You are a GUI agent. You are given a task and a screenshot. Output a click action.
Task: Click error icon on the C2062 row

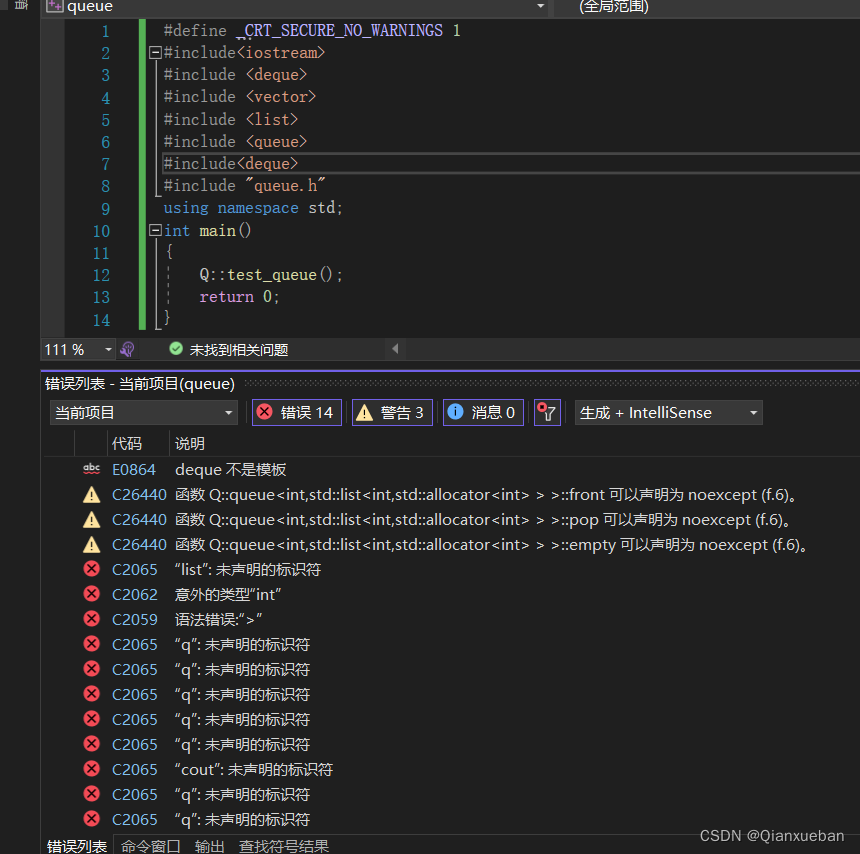click(92, 594)
